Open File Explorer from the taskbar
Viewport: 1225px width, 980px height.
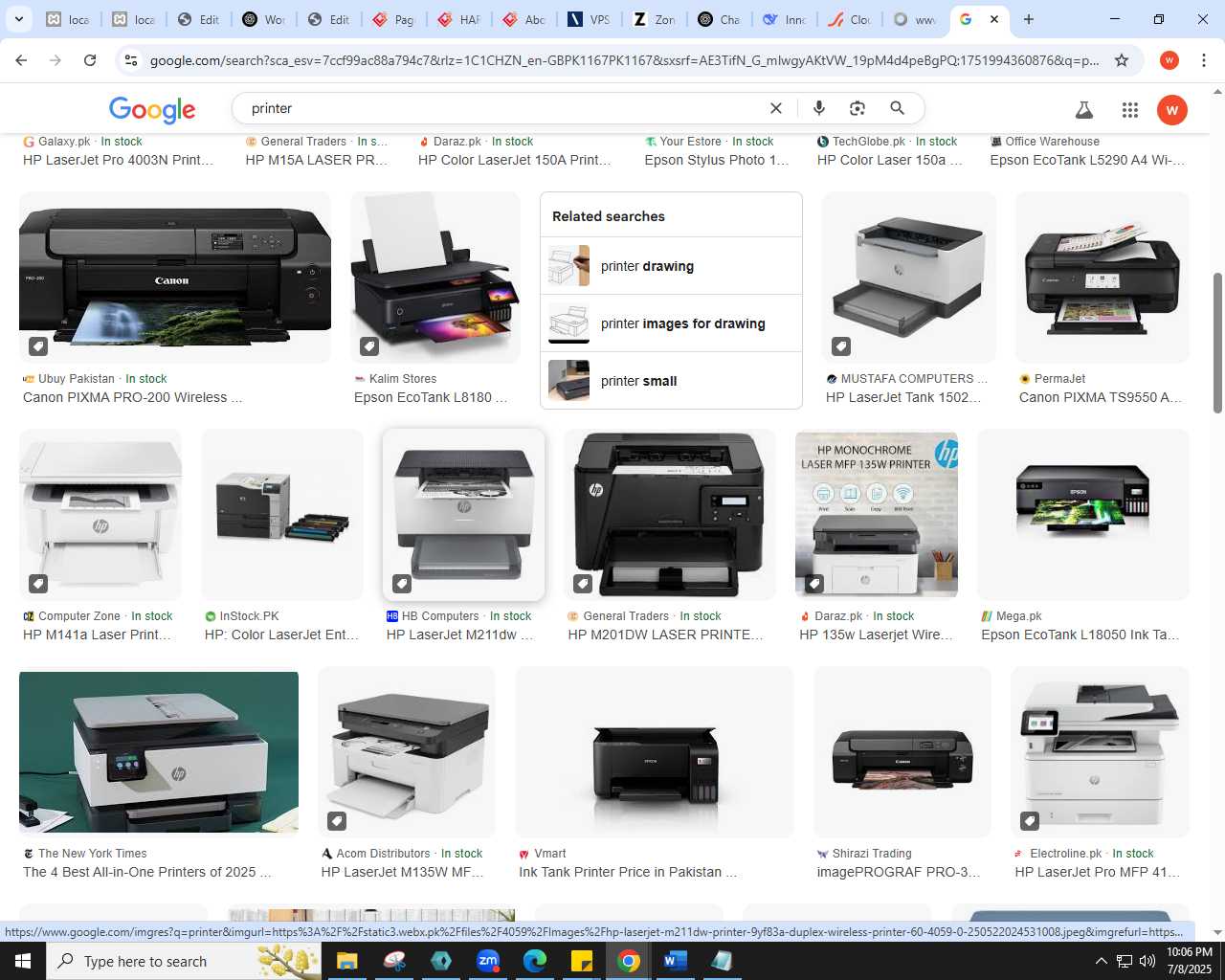[x=346, y=961]
